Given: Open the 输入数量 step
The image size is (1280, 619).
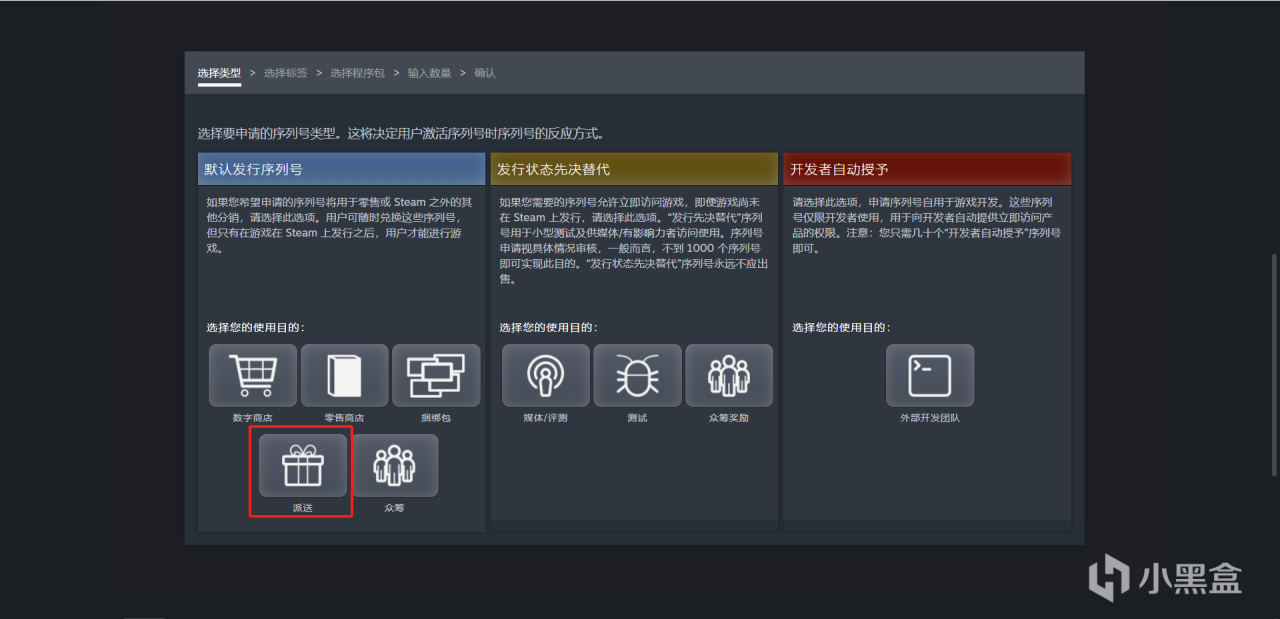Looking at the screenshot, I should (429, 73).
